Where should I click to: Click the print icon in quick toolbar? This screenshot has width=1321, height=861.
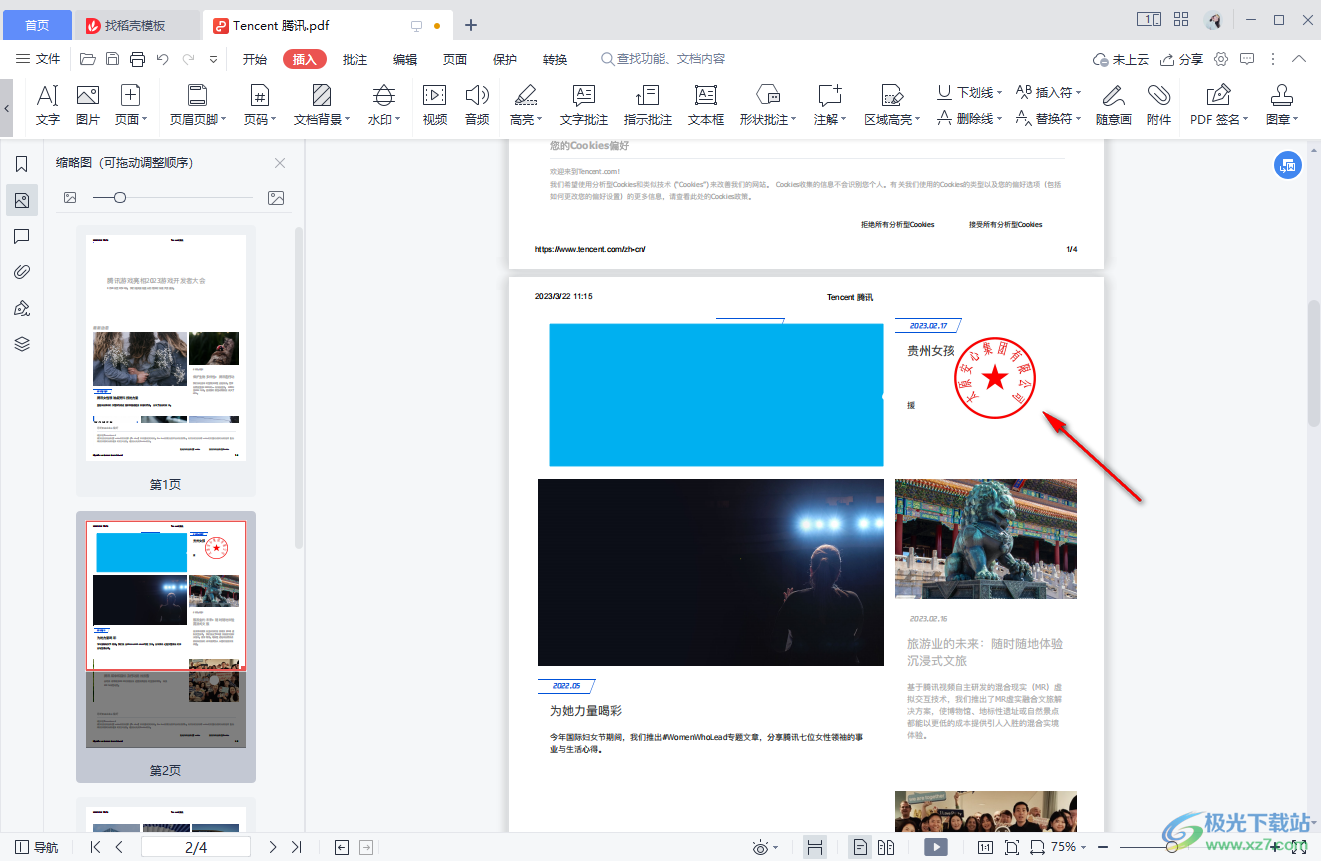pyautogui.click(x=138, y=59)
